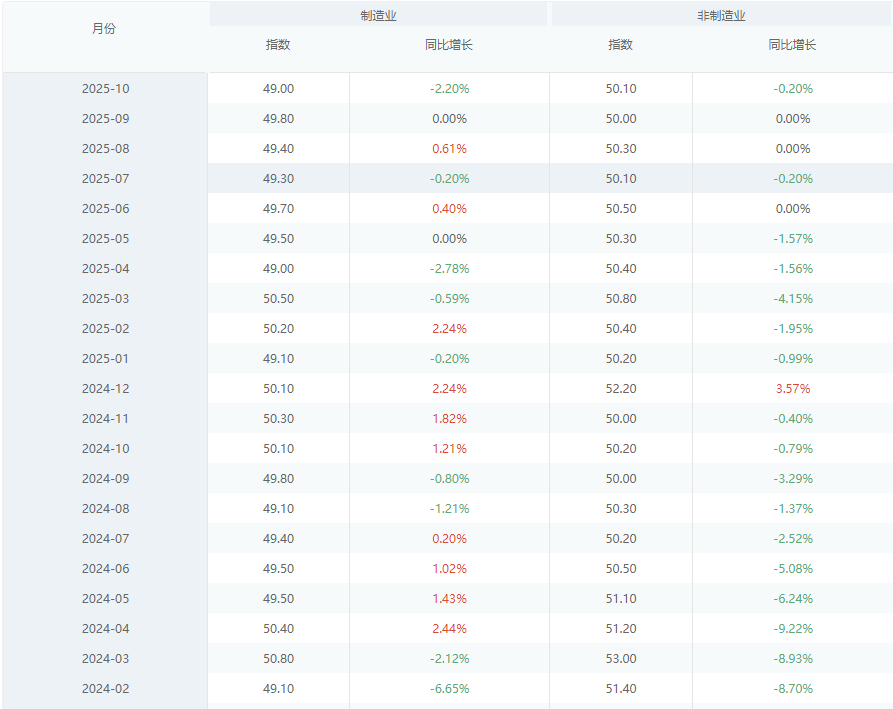
Task: Click the 2025-07 month cell
Action: coord(105,179)
